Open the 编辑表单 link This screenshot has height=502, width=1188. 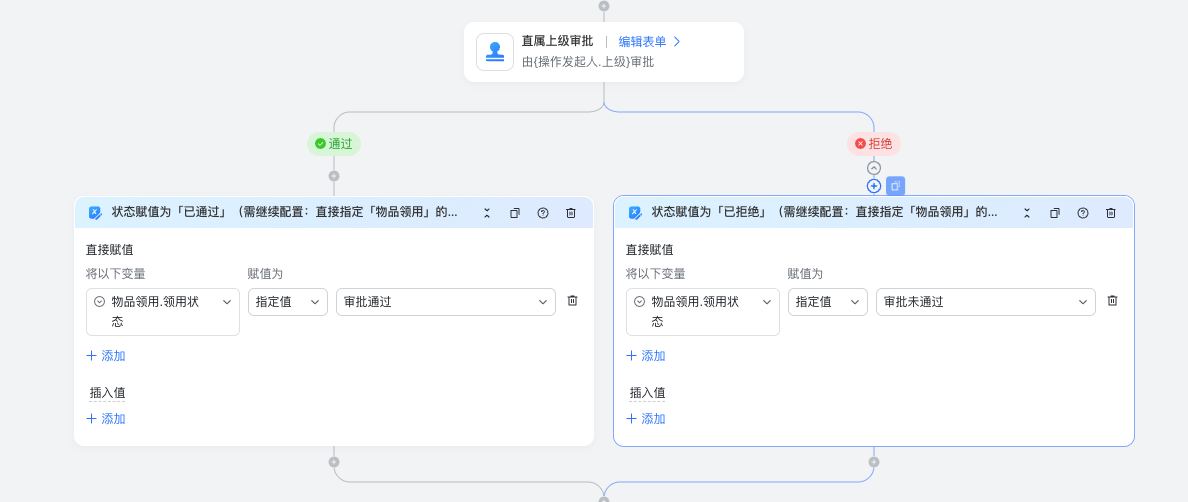[649, 42]
